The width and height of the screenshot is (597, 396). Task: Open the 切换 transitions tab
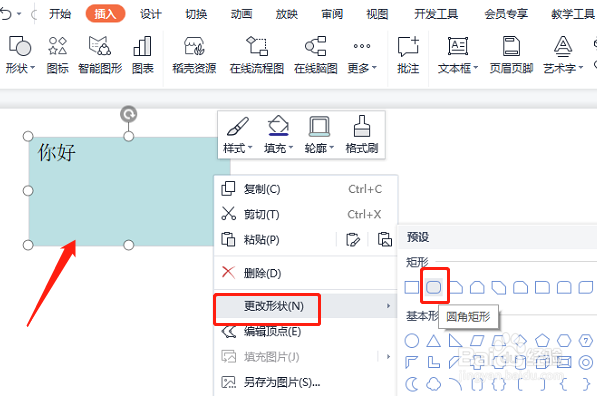[196, 14]
